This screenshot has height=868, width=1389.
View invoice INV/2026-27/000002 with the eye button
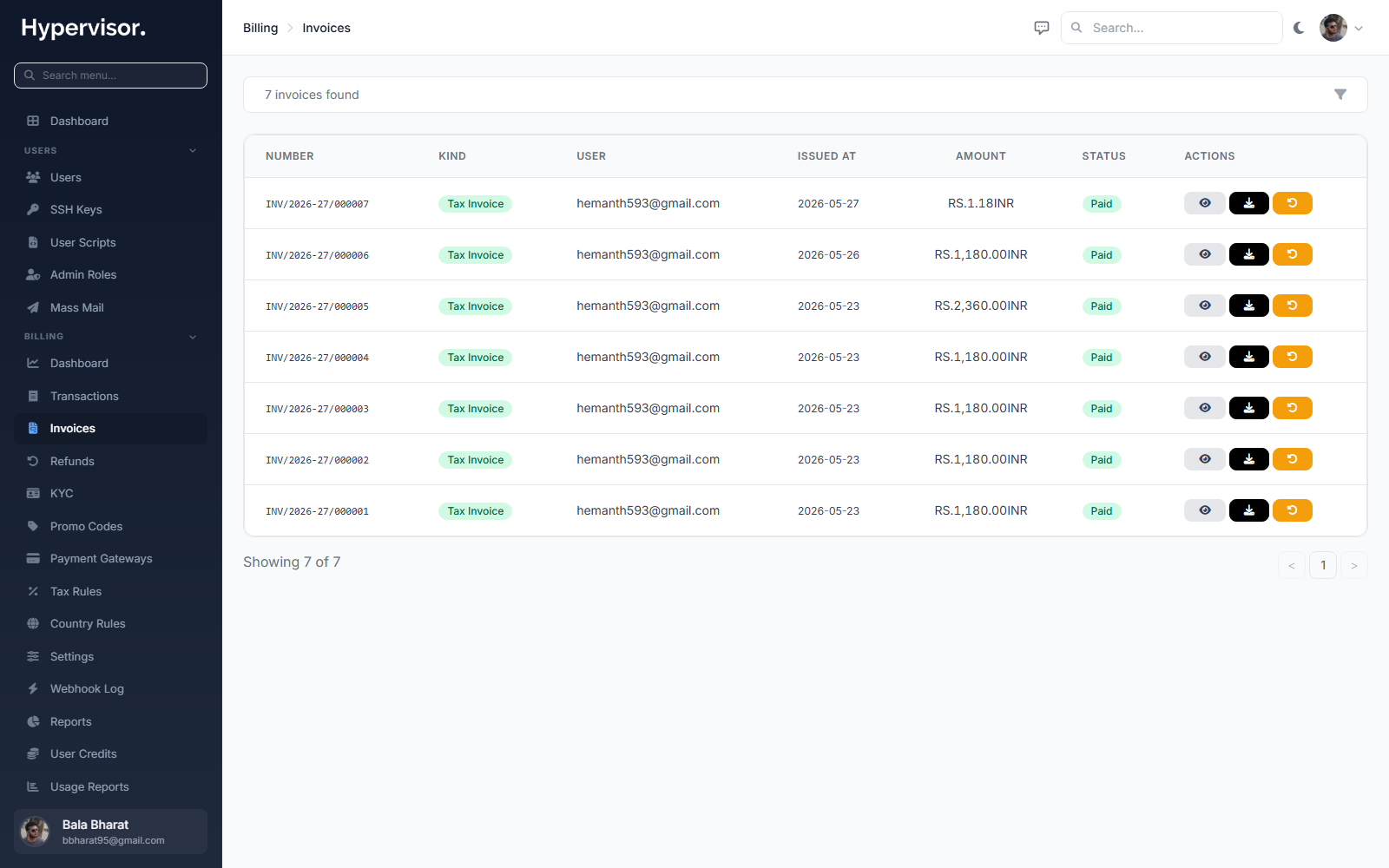(x=1205, y=459)
